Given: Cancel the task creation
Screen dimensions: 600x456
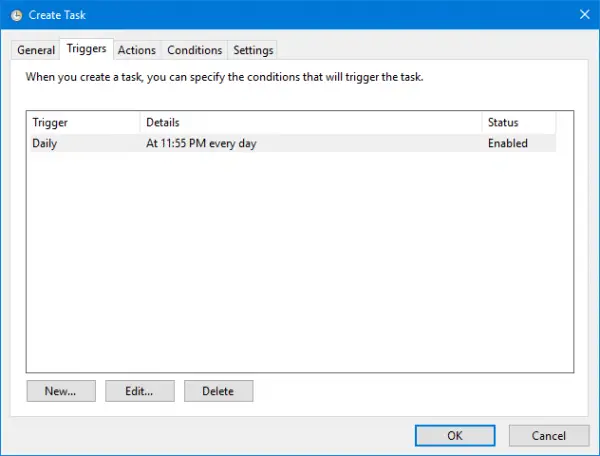Looking at the screenshot, I should tap(549, 435).
